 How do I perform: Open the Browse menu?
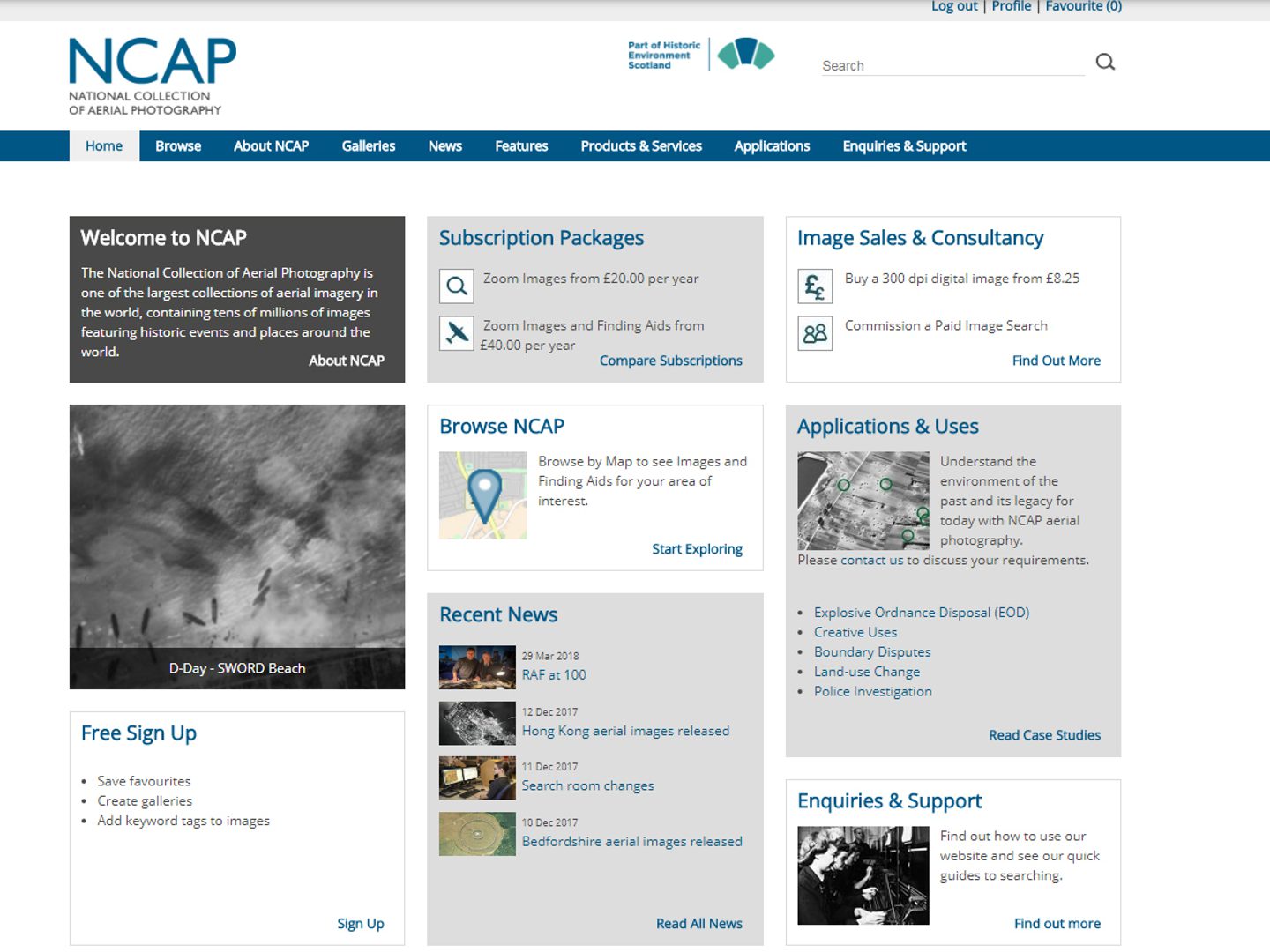click(177, 145)
